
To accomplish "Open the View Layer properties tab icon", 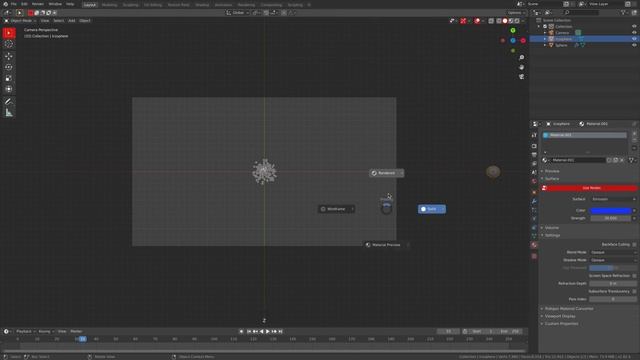I will click(x=534, y=163).
